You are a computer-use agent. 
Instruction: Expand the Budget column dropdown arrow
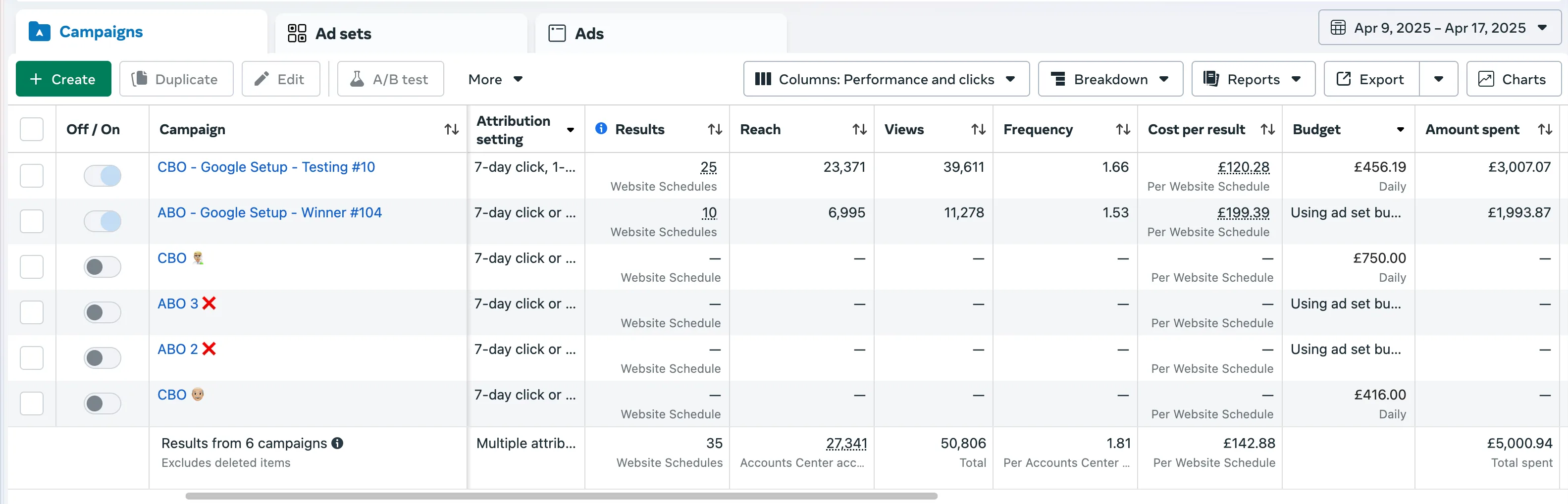1400,130
